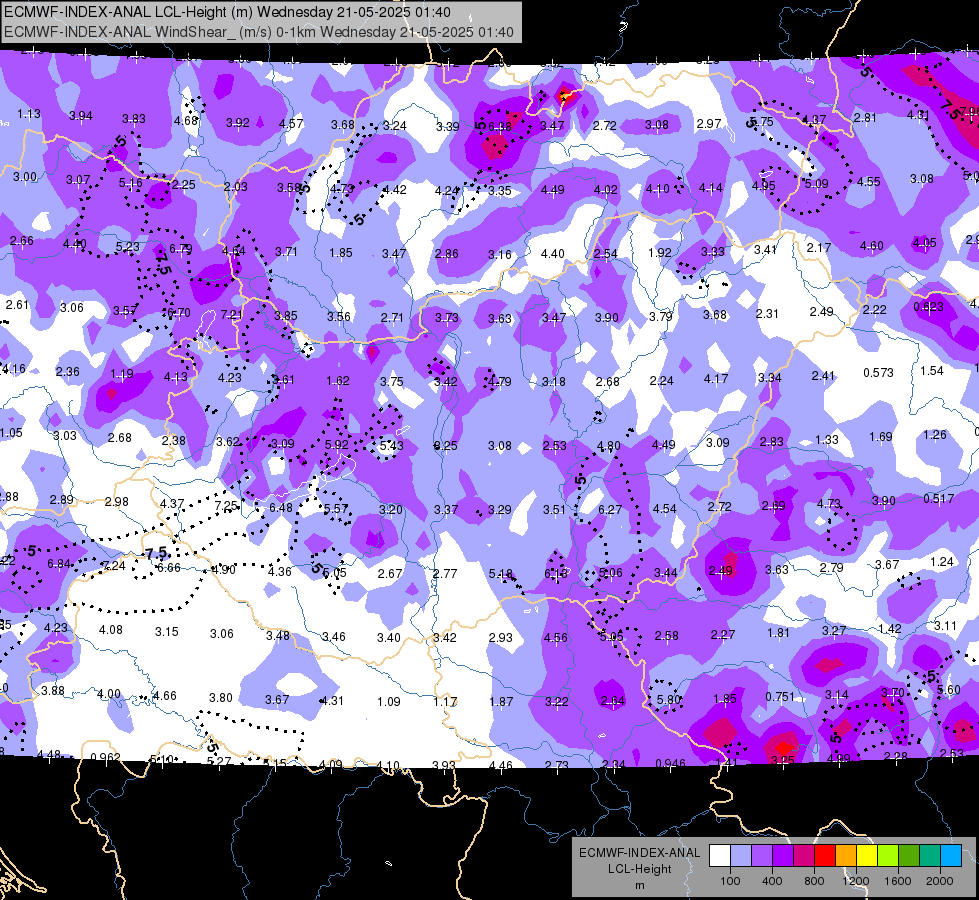The image size is (979, 900).
Task: Select the magenta legend swatch left of 800
Action: [x=804, y=856]
